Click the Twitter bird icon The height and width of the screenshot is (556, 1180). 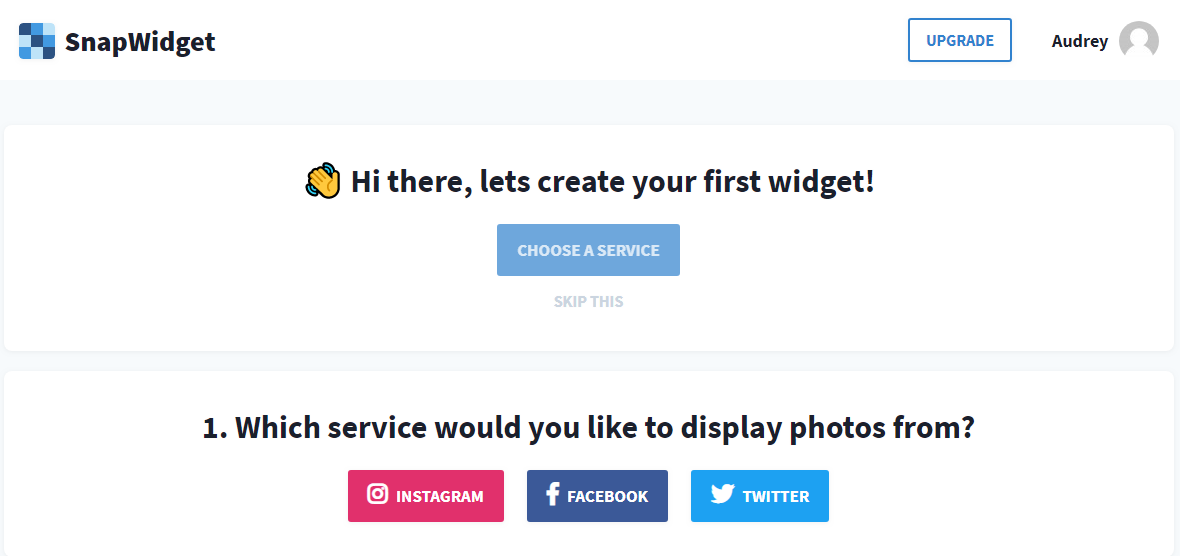(722, 494)
